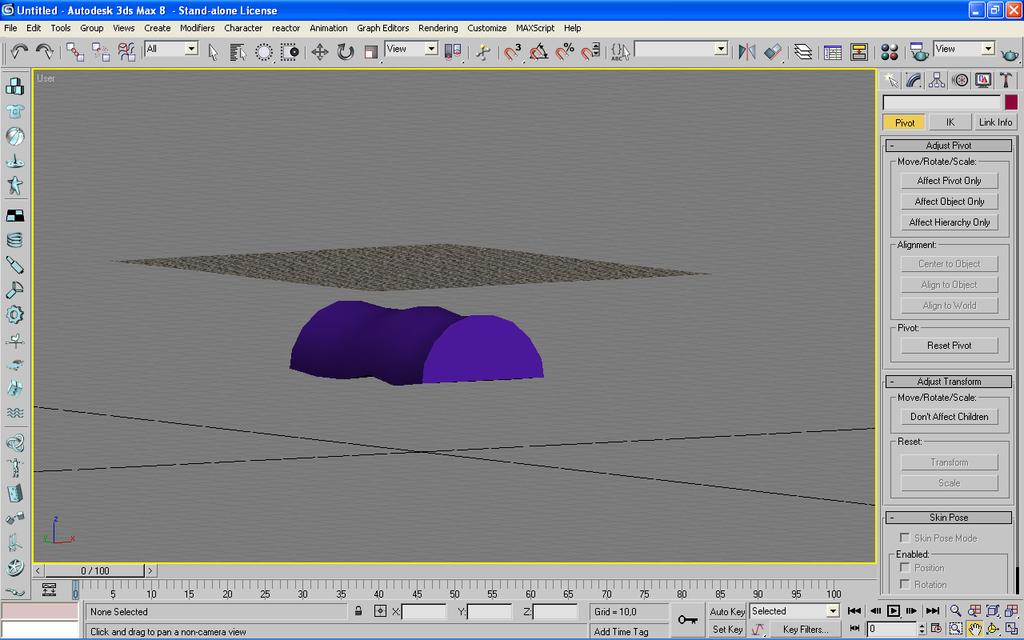Click the current frame spinner arrows
Screen dimensions: 1024x640
(921, 629)
